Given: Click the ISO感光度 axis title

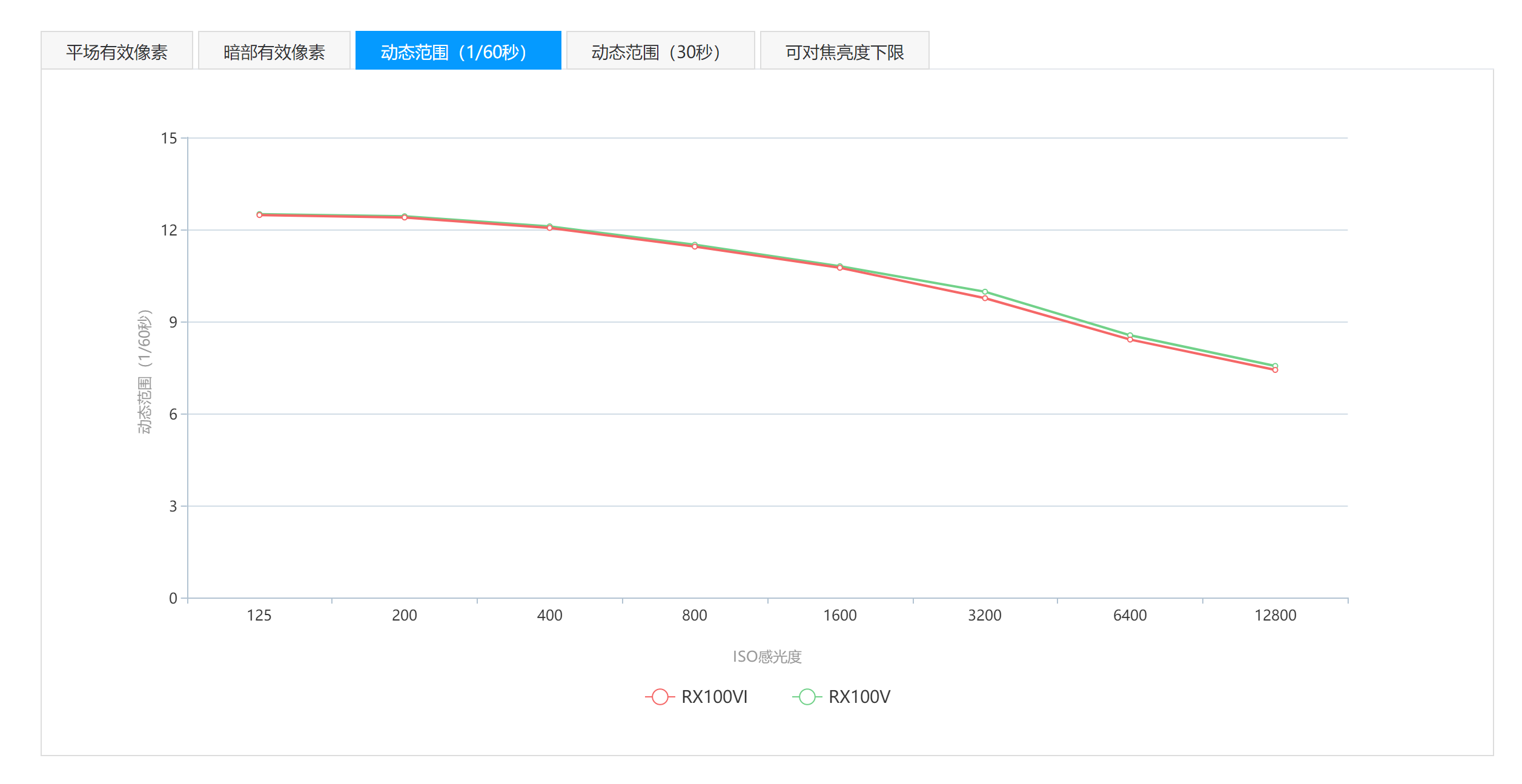Looking at the screenshot, I should point(767,656).
